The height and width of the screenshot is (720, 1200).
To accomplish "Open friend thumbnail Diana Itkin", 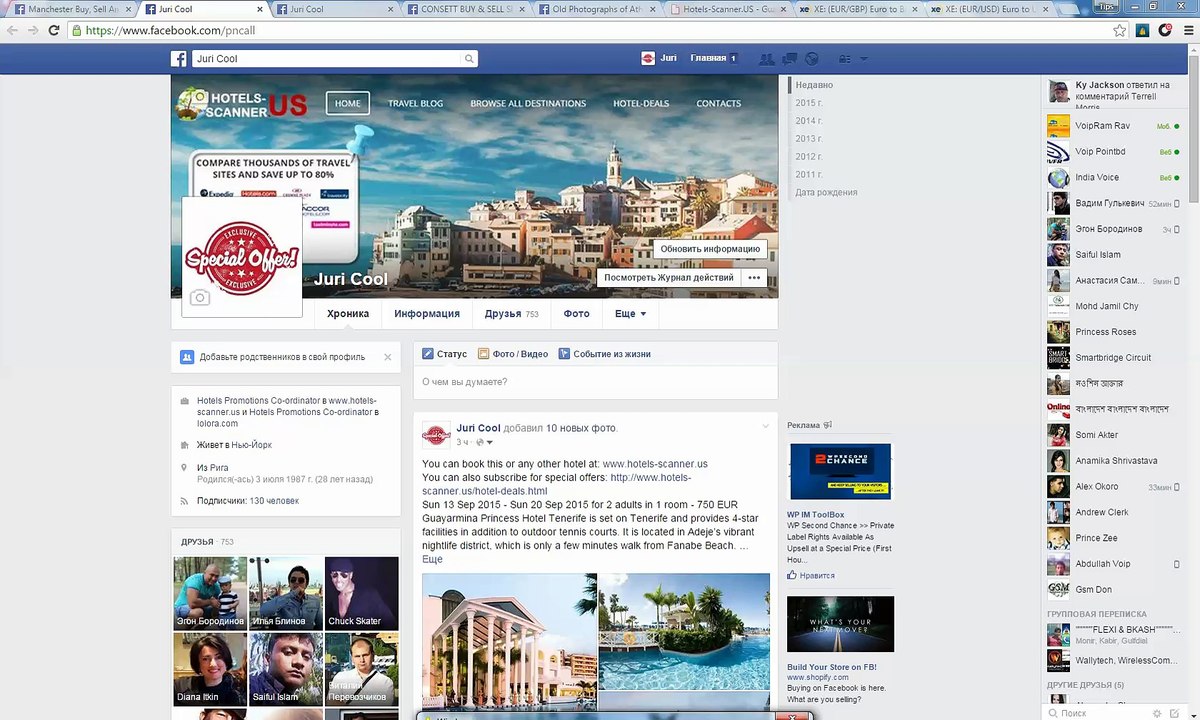I will pyautogui.click(x=210, y=669).
